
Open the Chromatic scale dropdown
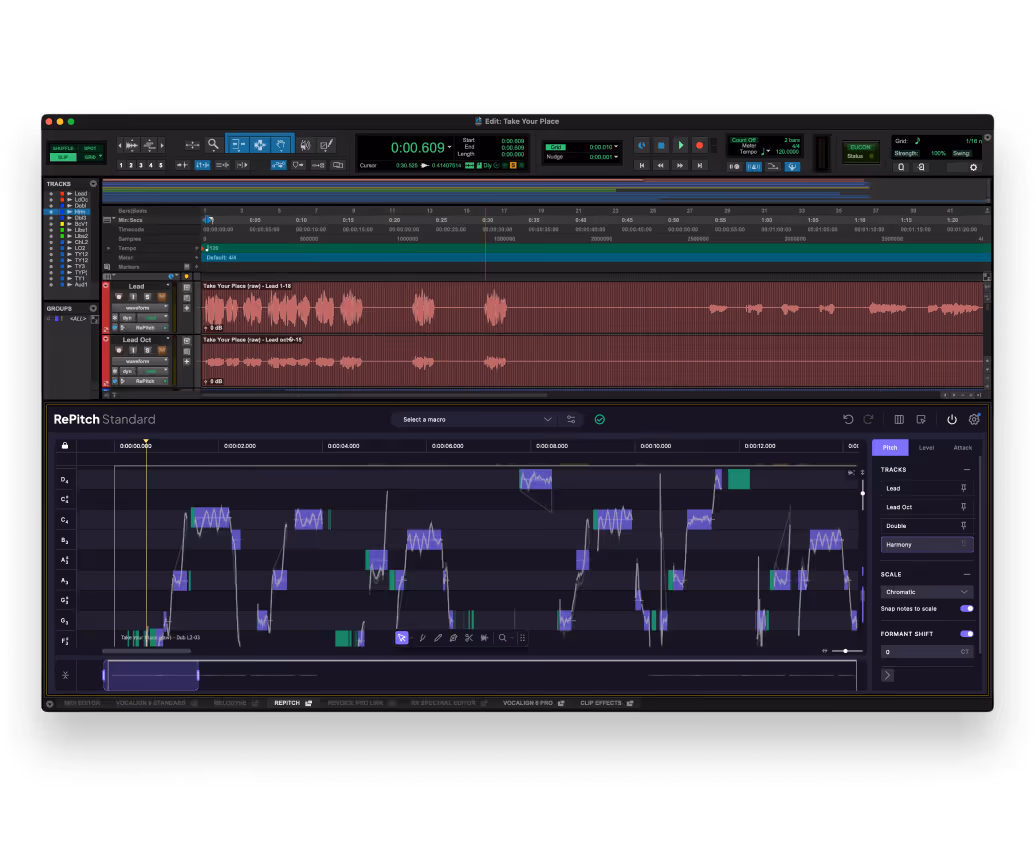[926, 592]
